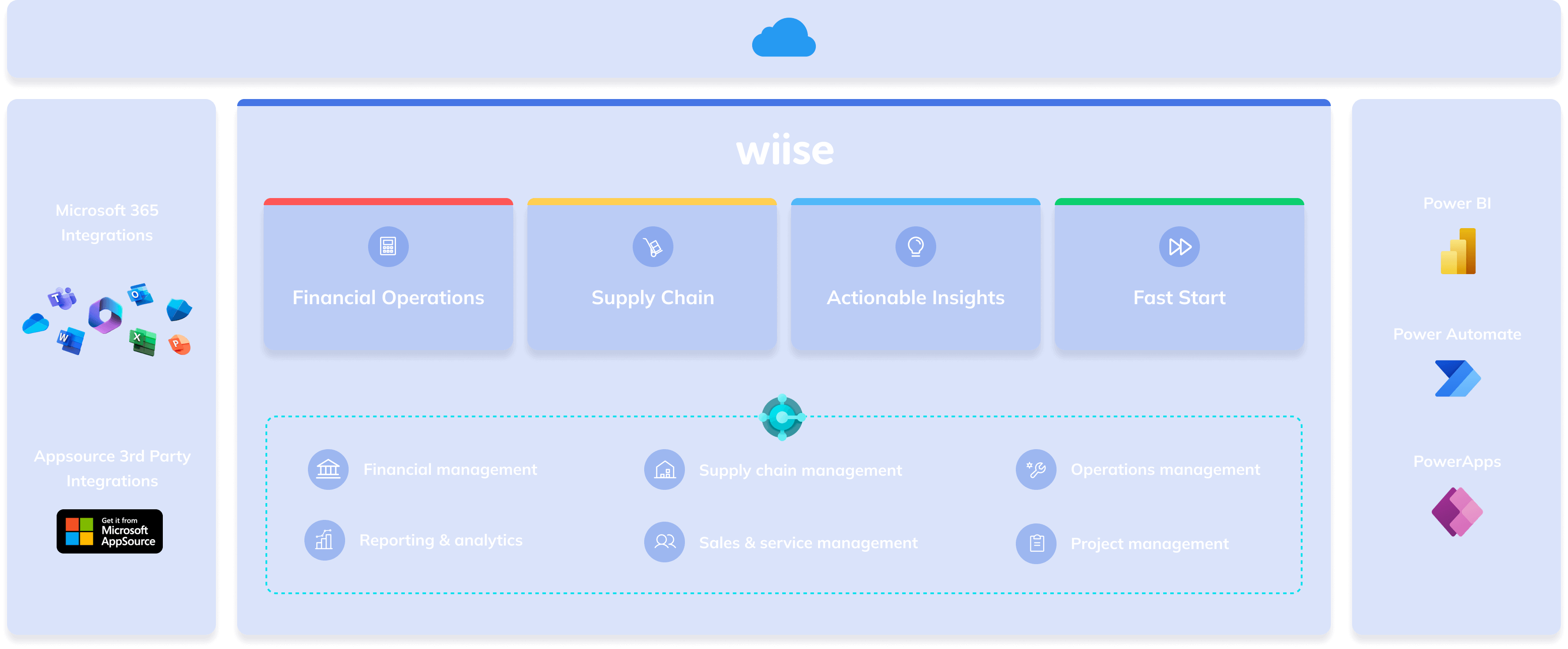Click the Wiise cloud logo icon
This screenshot has width=1568, height=649.
784,40
